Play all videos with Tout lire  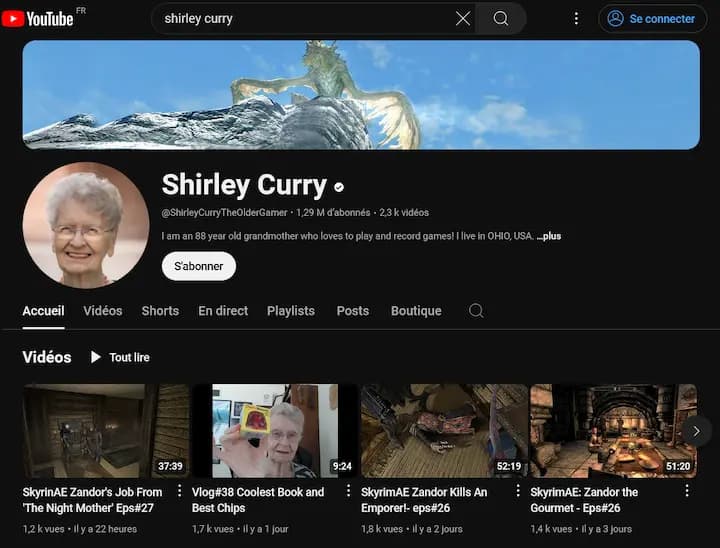click(120, 357)
